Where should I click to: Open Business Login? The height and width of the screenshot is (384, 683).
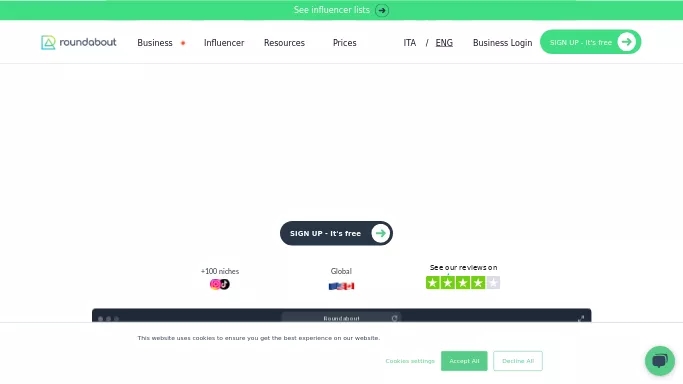[x=503, y=43]
